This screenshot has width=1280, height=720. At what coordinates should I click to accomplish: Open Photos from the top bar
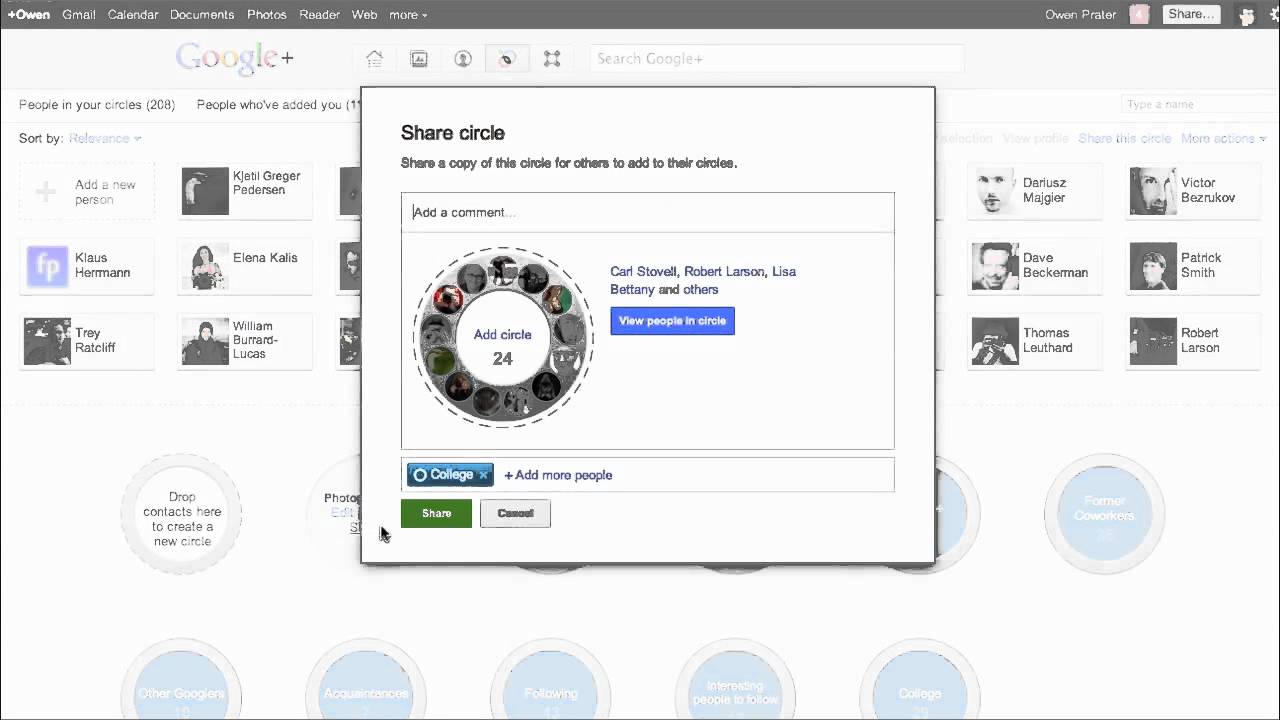pyautogui.click(x=267, y=15)
